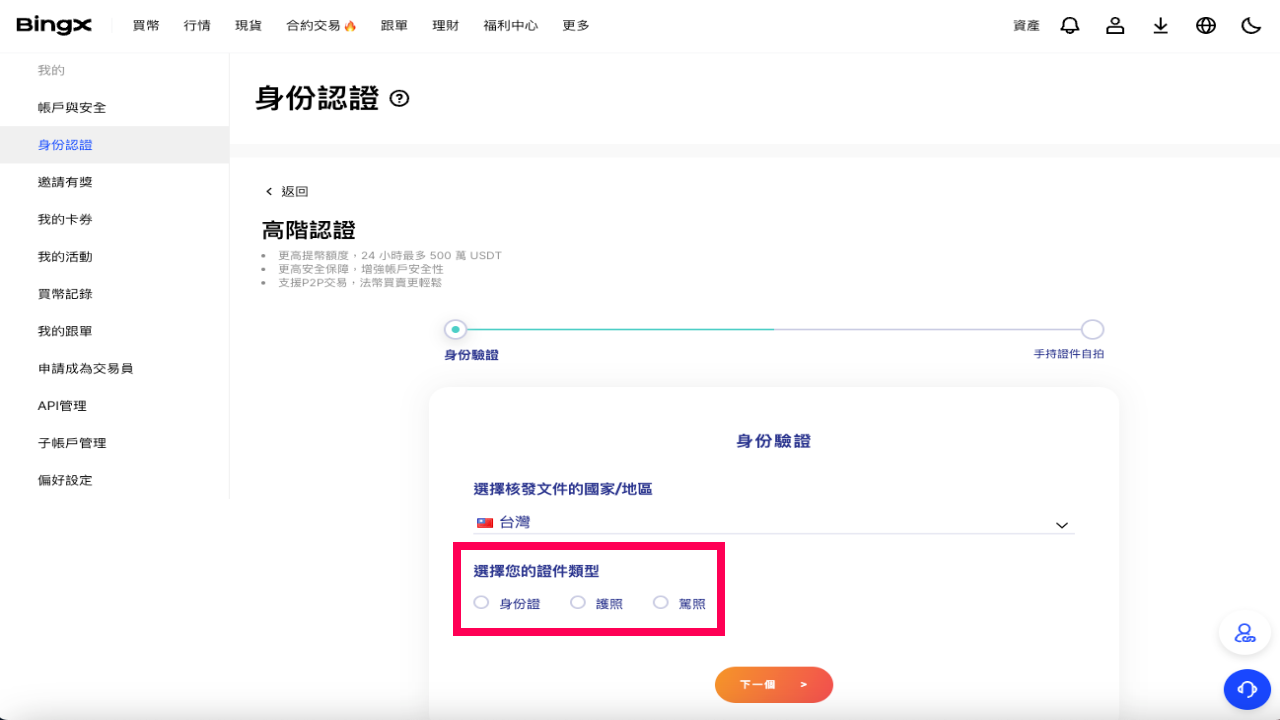The height and width of the screenshot is (720, 1280).
Task: Click the 返回 back arrow
Action: click(269, 191)
